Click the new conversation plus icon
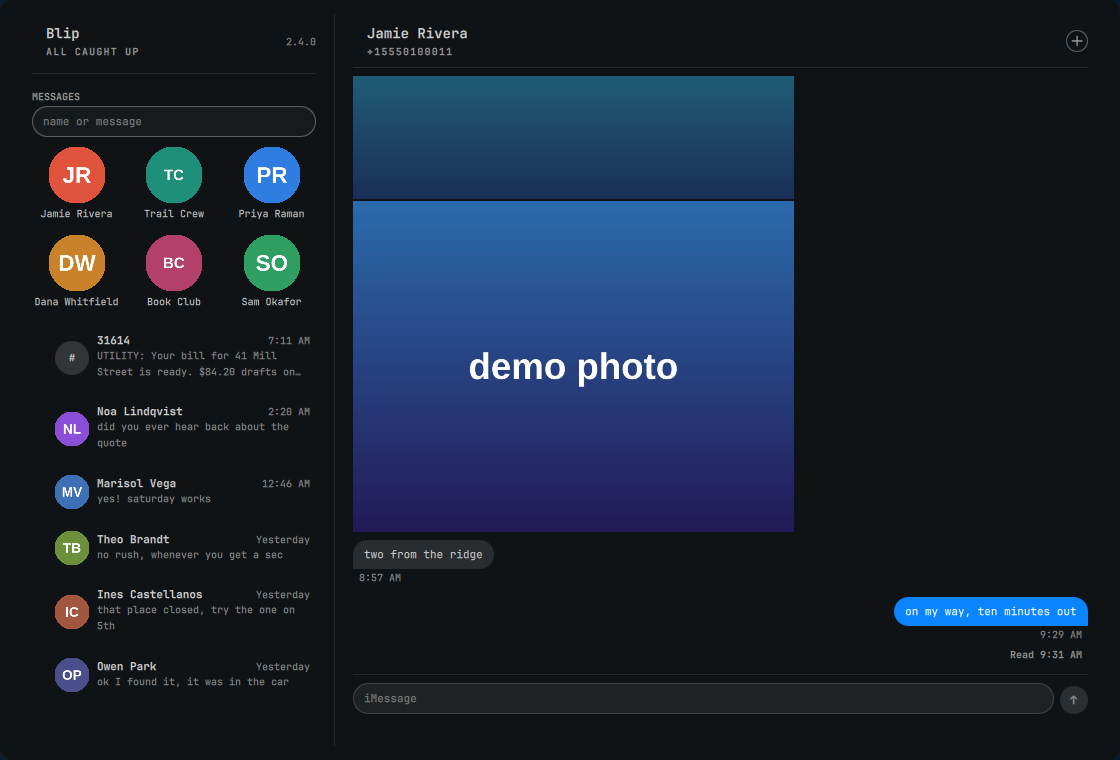This screenshot has width=1120, height=760. click(1076, 41)
